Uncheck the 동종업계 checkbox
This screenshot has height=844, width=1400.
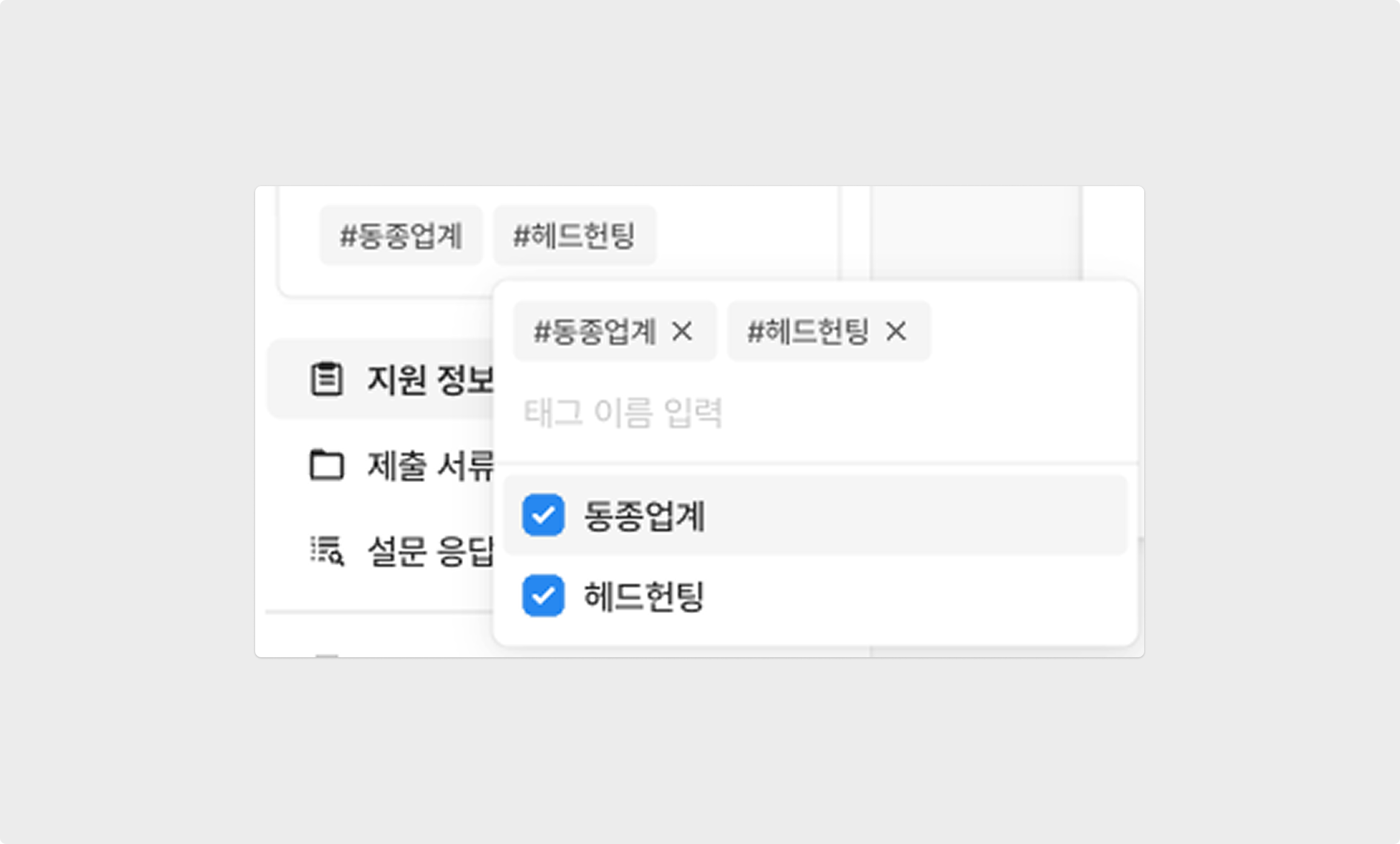coord(543,515)
